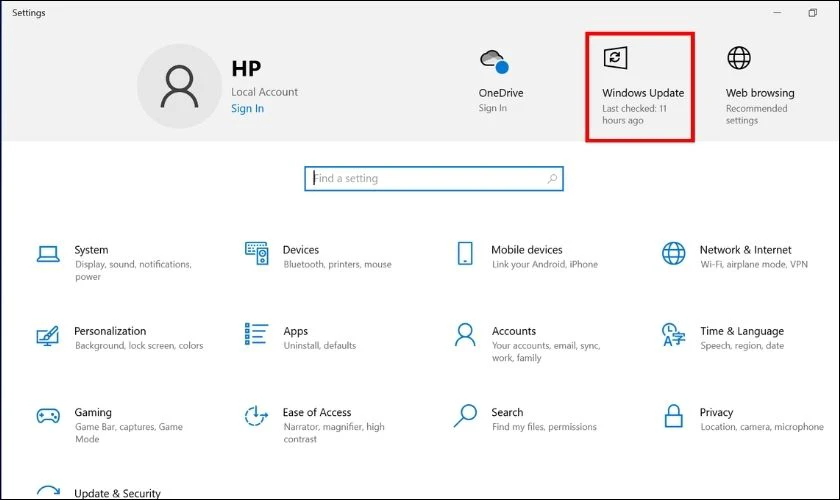840x500 pixels.
Task: Open the Gaming settings label
Action: pyautogui.click(x=93, y=412)
